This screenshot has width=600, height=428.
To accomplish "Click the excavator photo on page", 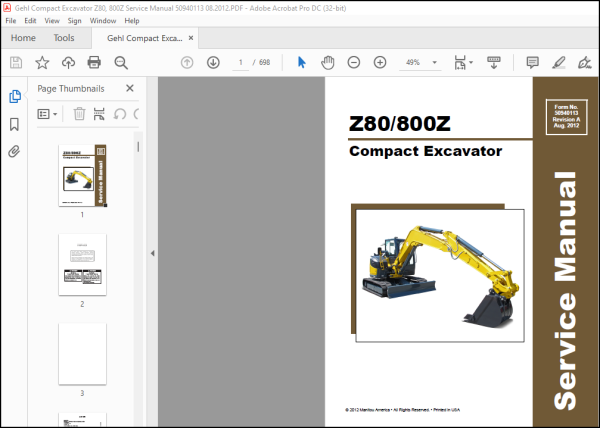I will [440, 275].
